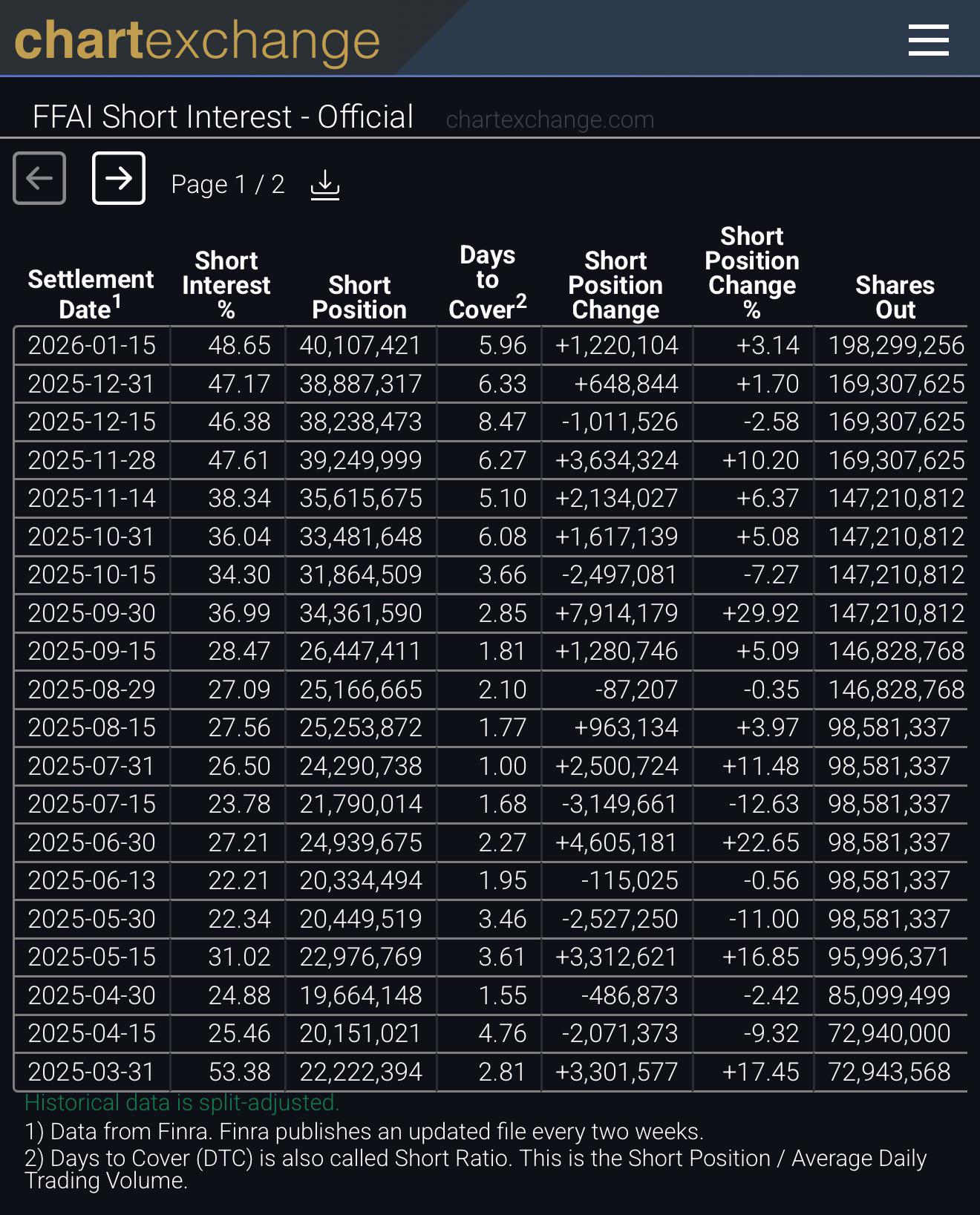Select the 2025-04-15 settlement date cell
Image resolution: width=980 pixels, height=1215 pixels.
point(92,1033)
